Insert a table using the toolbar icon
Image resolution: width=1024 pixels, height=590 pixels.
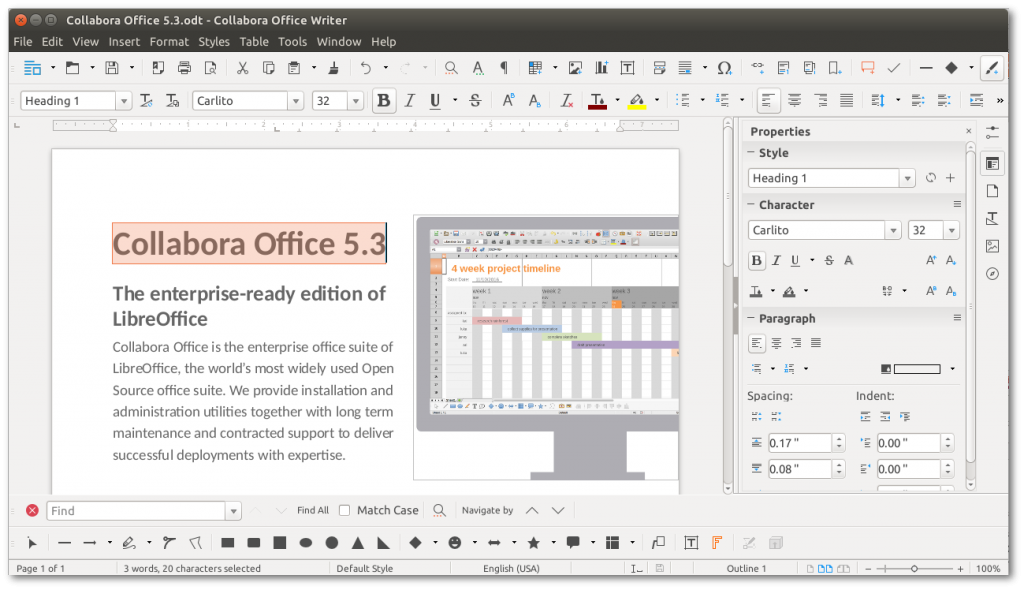536,68
